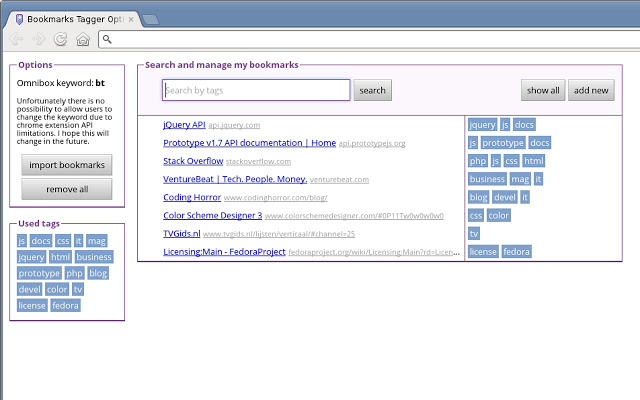Click the www.codinghorror.com/blog/ URL
The height and width of the screenshot is (400, 640).
point(276,198)
